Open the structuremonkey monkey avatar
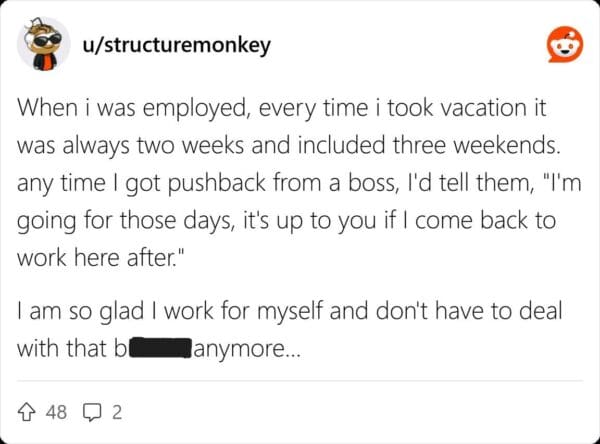The image size is (600, 444). (x=41, y=46)
